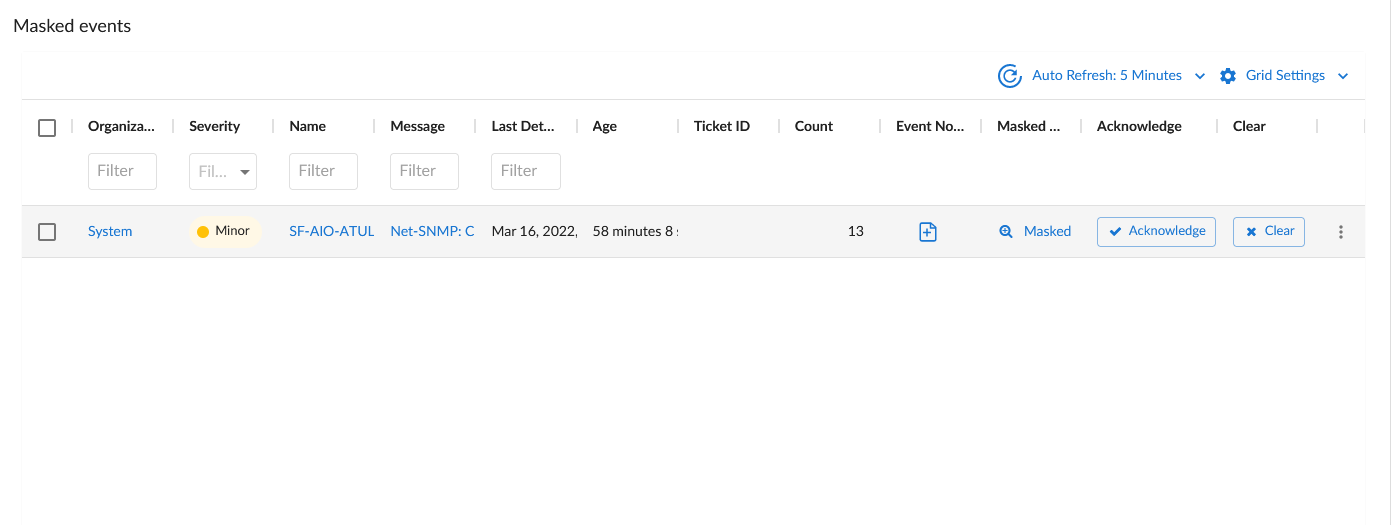Open the row actions kebab menu
The width and height of the screenshot is (1391, 525).
coord(1341,232)
